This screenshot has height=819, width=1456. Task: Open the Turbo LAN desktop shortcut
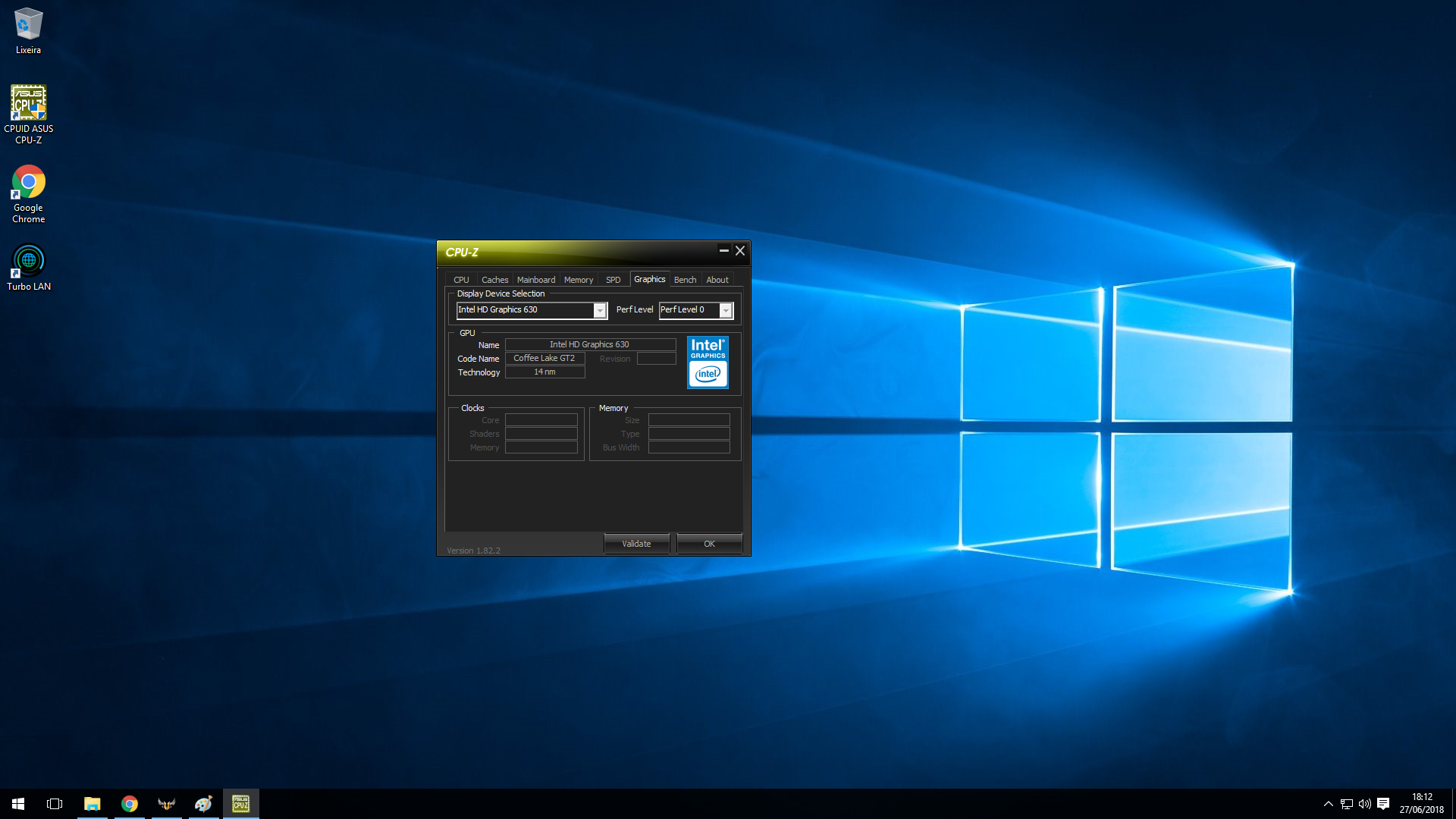[x=29, y=268]
